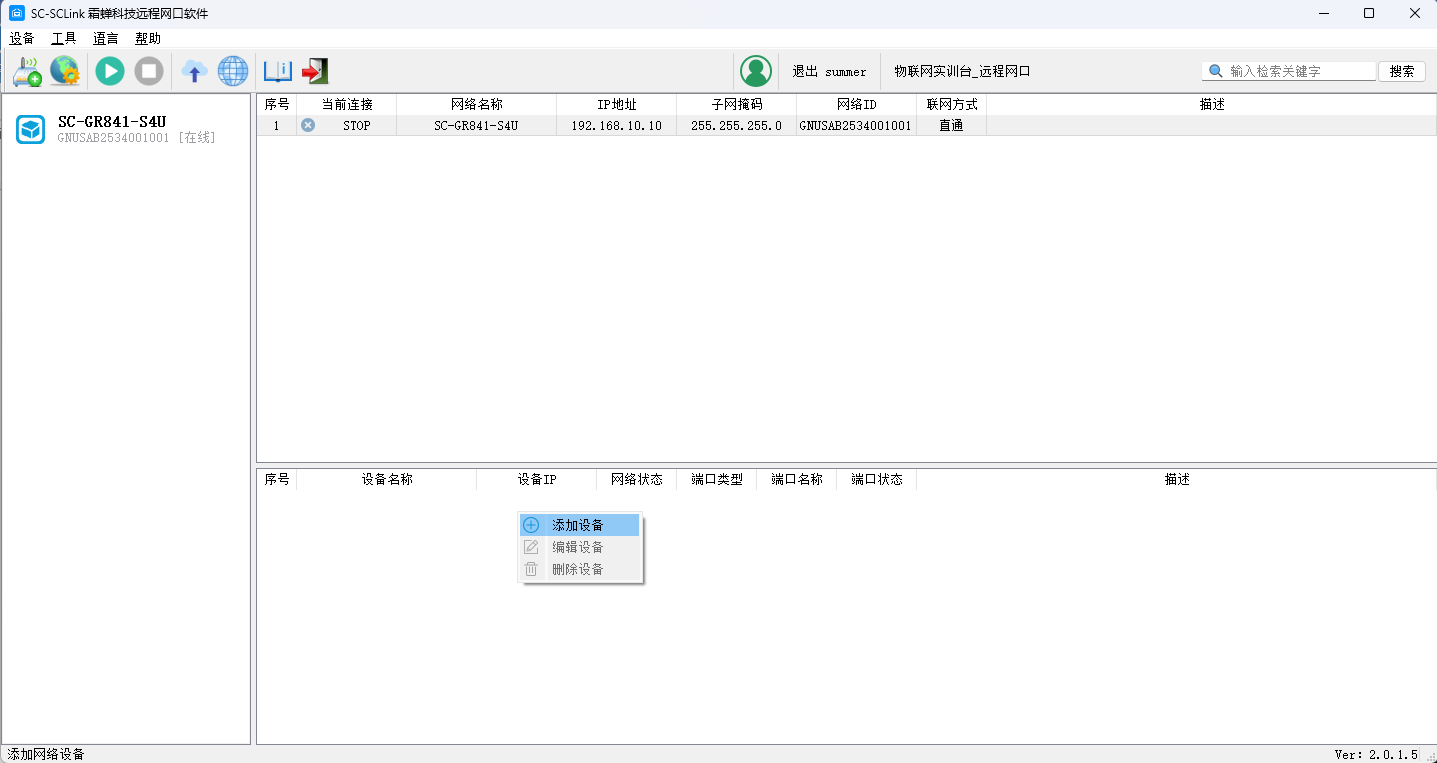Click the add router device toolbar icon
The image size is (1437, 763).
point(27,71)
